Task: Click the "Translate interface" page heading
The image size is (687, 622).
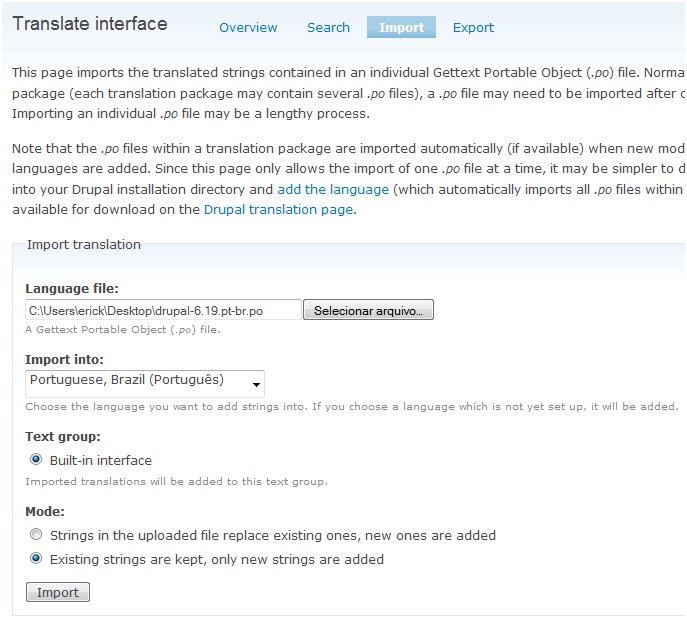Action: click(90, 23)
